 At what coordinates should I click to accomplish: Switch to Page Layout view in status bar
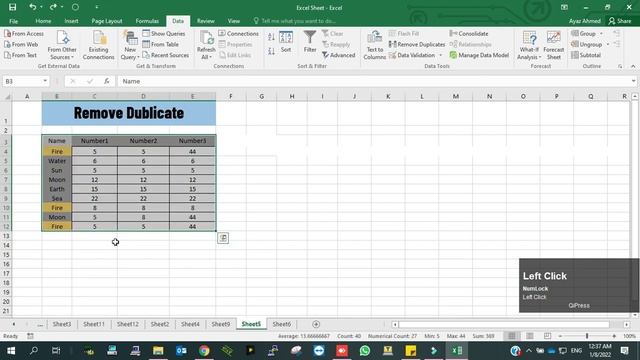click(x=530, y=336)
